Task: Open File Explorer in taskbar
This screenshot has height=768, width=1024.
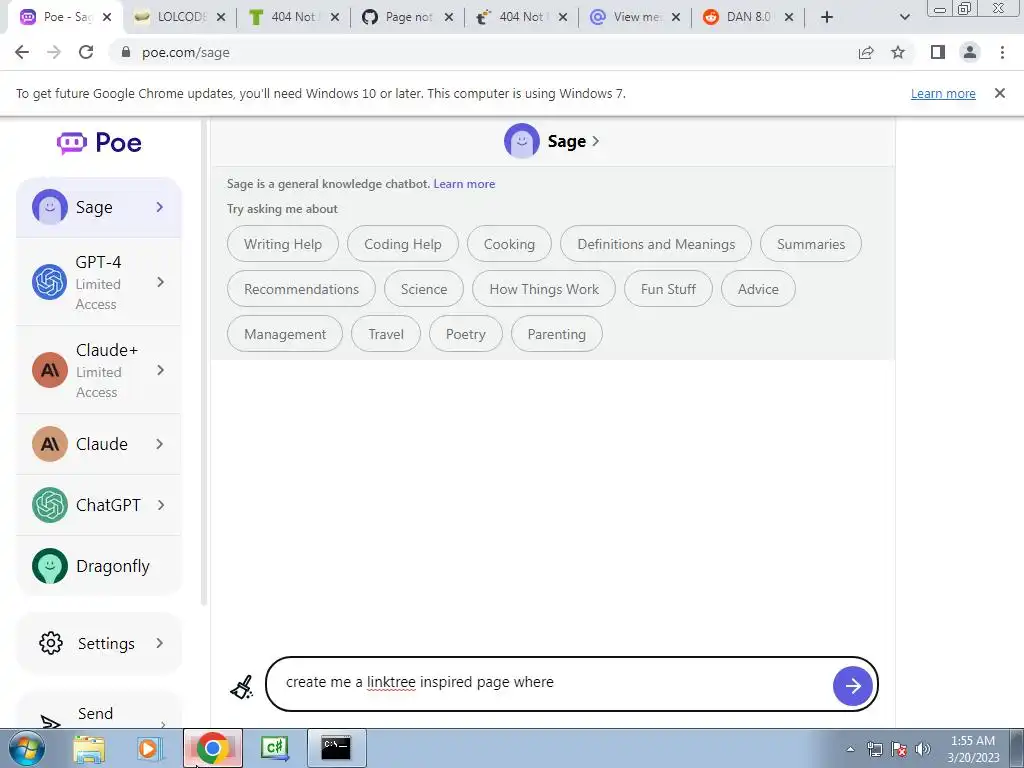Action: pos(89,748)
